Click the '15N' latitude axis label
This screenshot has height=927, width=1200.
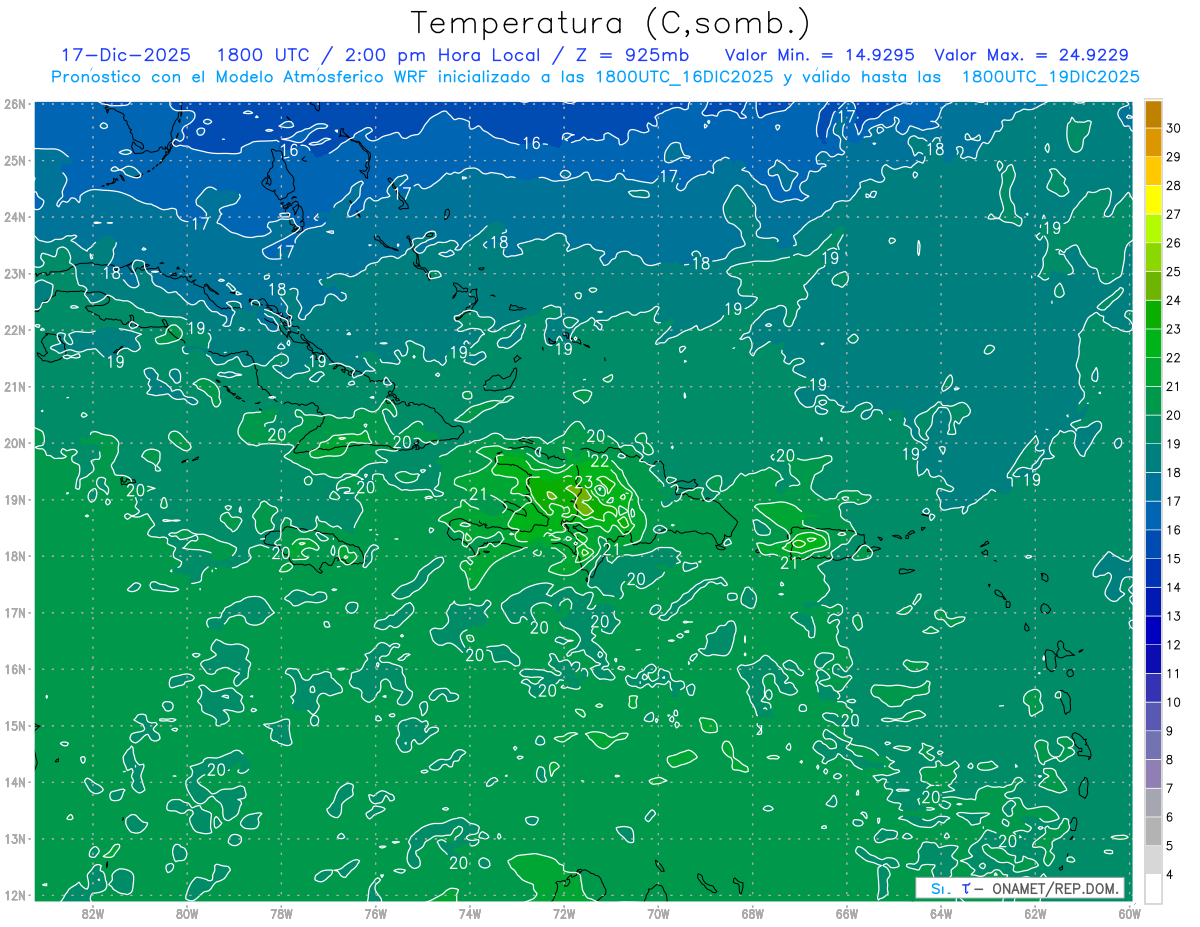(x=15, y=726)
